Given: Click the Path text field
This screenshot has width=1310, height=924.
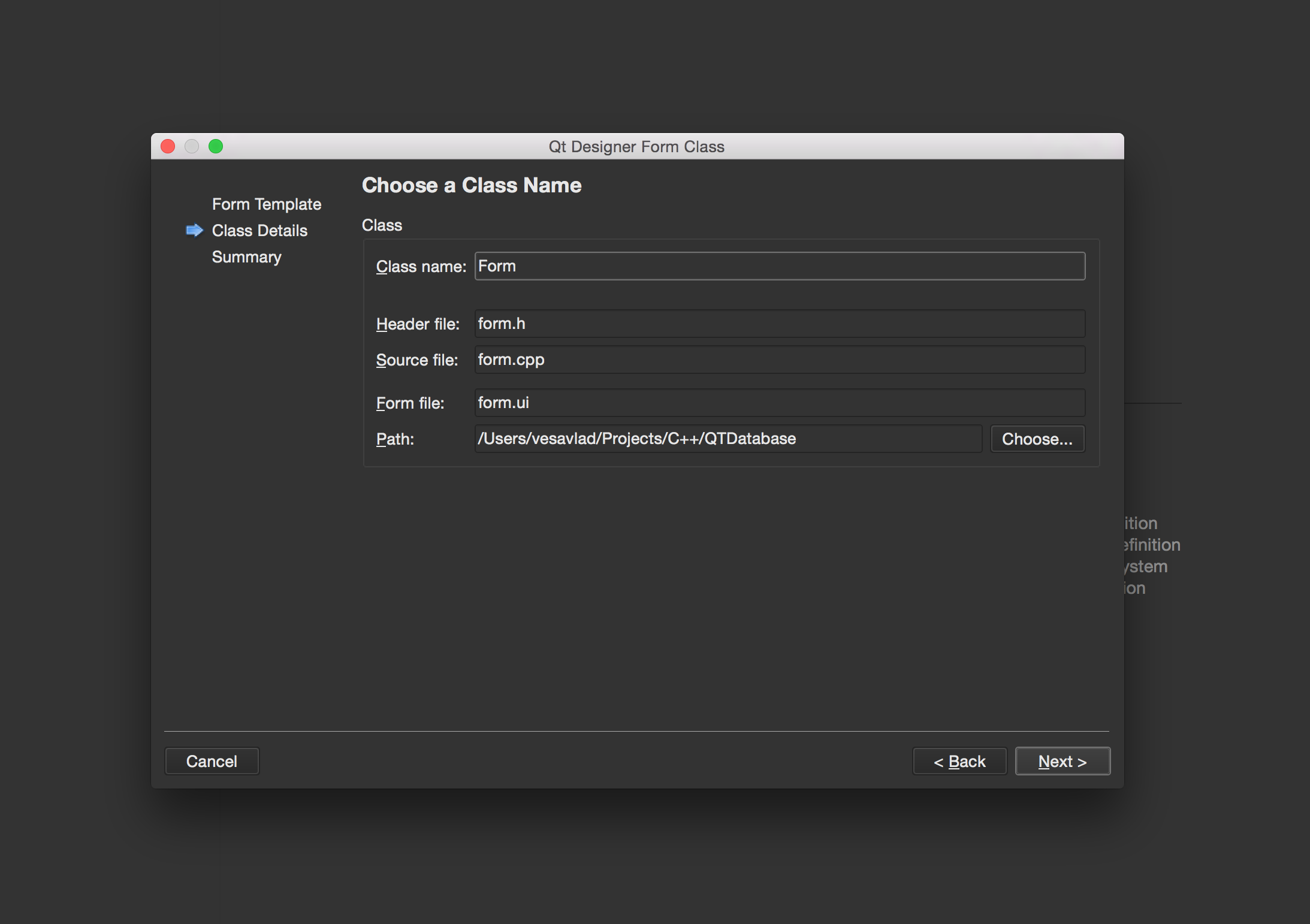Looking at the screenshot, I should click(x=728, y=439).
